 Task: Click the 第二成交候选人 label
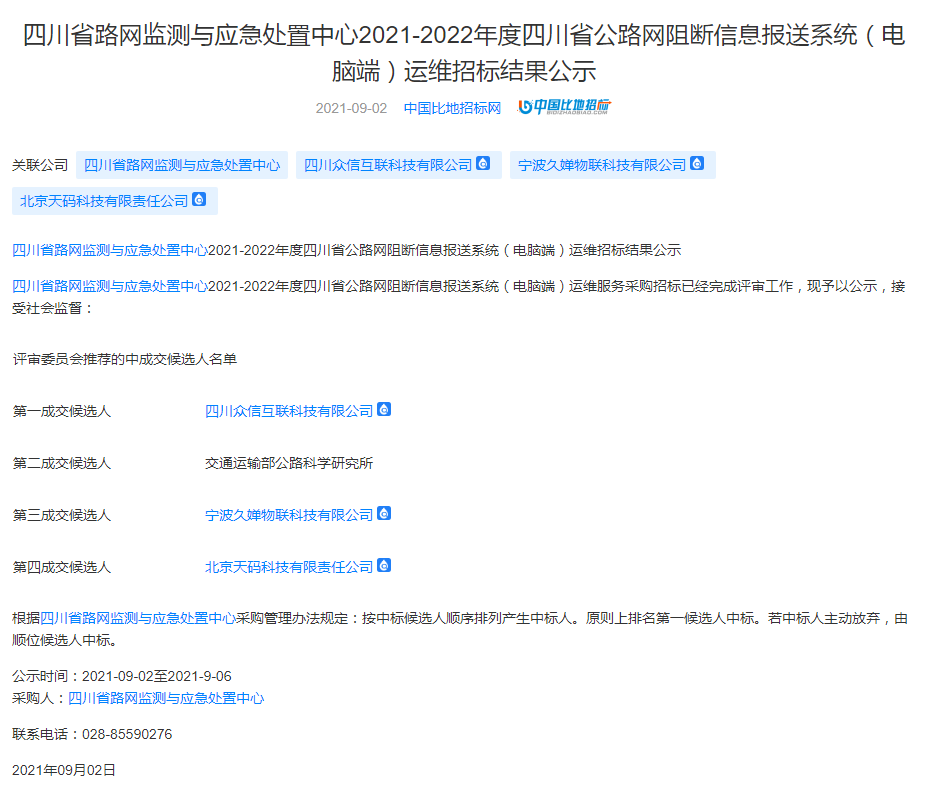(61, 463)
